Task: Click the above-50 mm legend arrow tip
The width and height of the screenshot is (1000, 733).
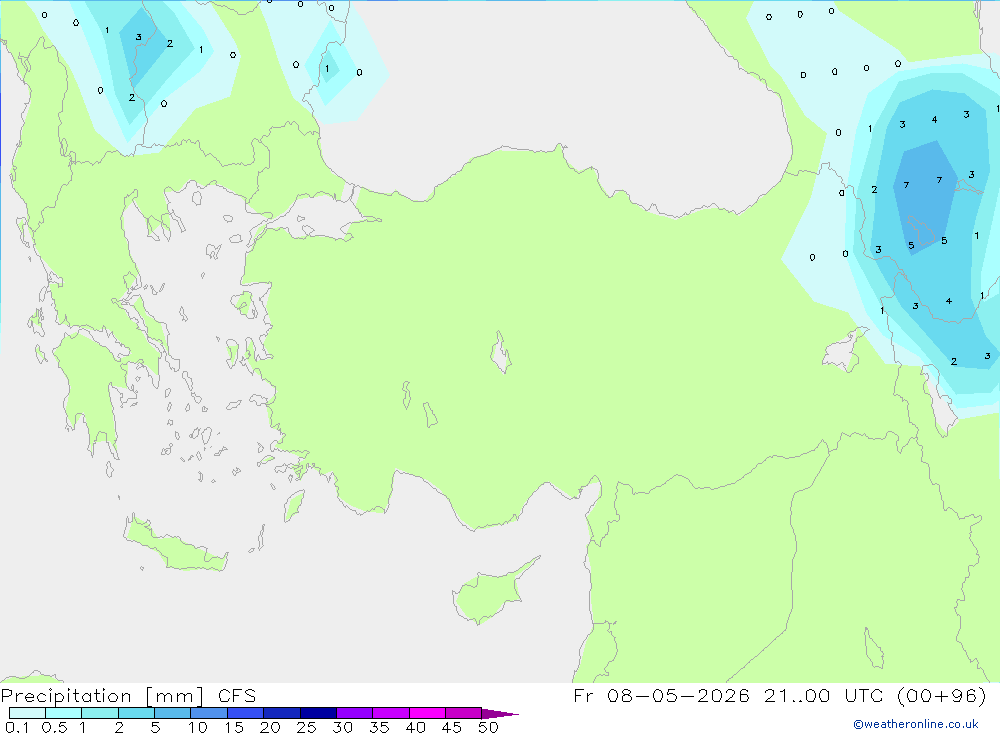Action: tap(500, 714)
